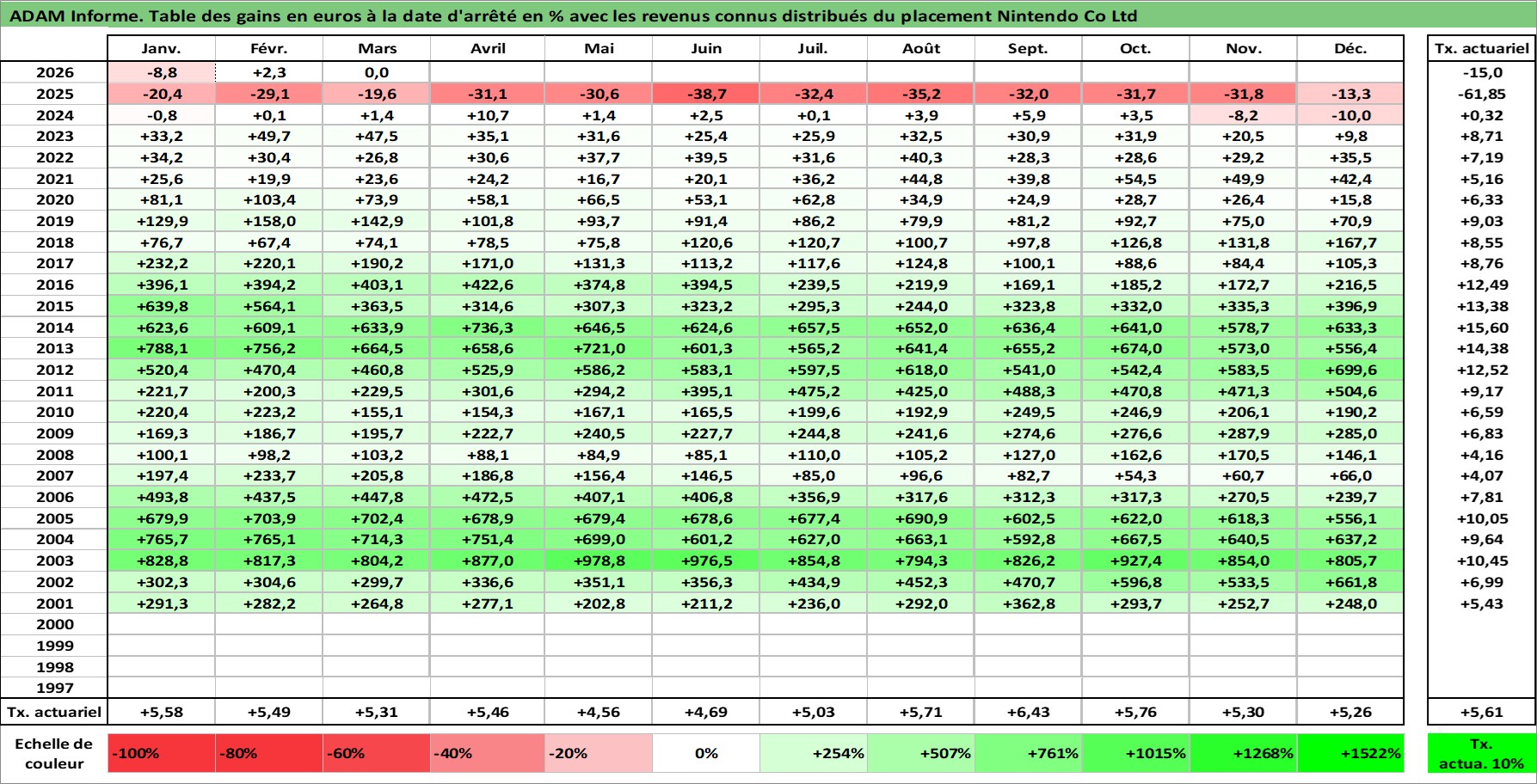Viewport: 1537px width, 784px height.
Task: Select the "+639,8" cell for Janv. 2015
Action: coord(162,306)
